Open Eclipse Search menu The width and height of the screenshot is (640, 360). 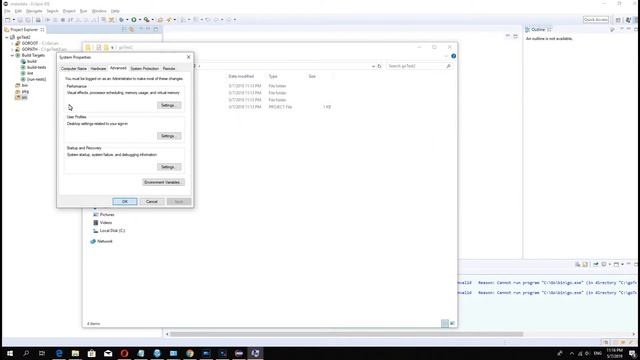pos(52,11)
